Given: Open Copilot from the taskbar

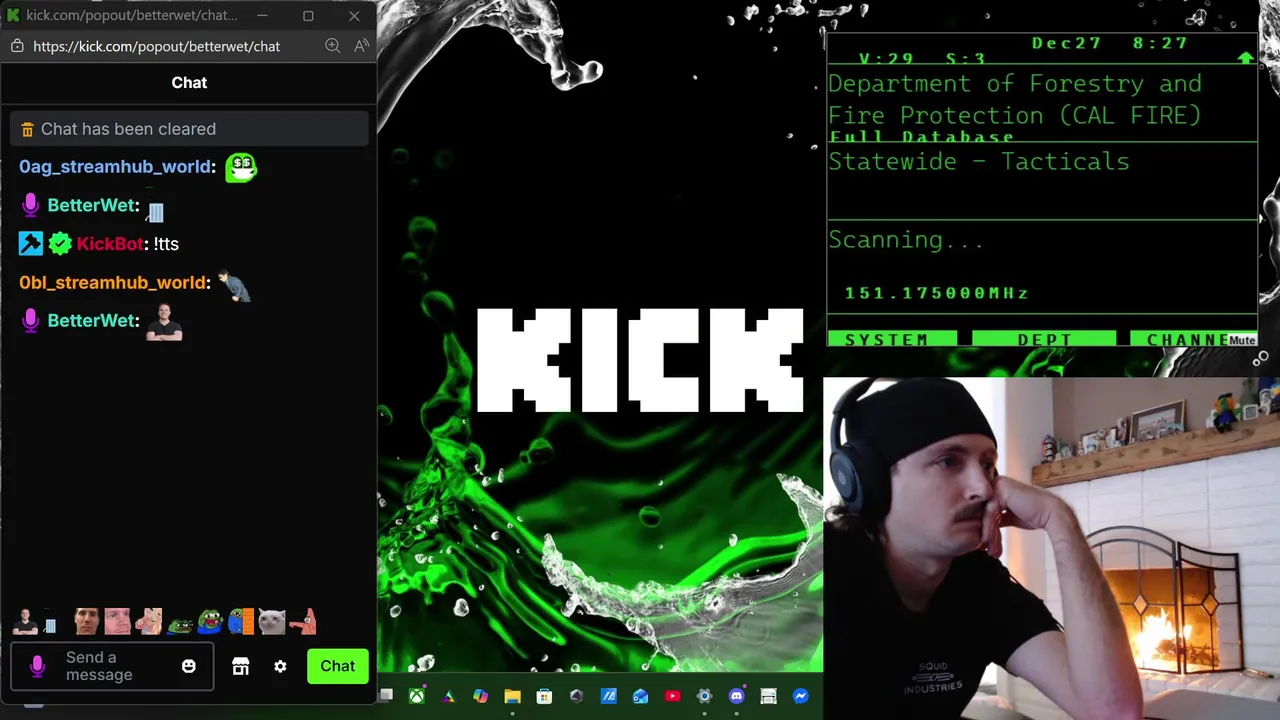Looking at the screenshot, I should (x=480, y=696).
